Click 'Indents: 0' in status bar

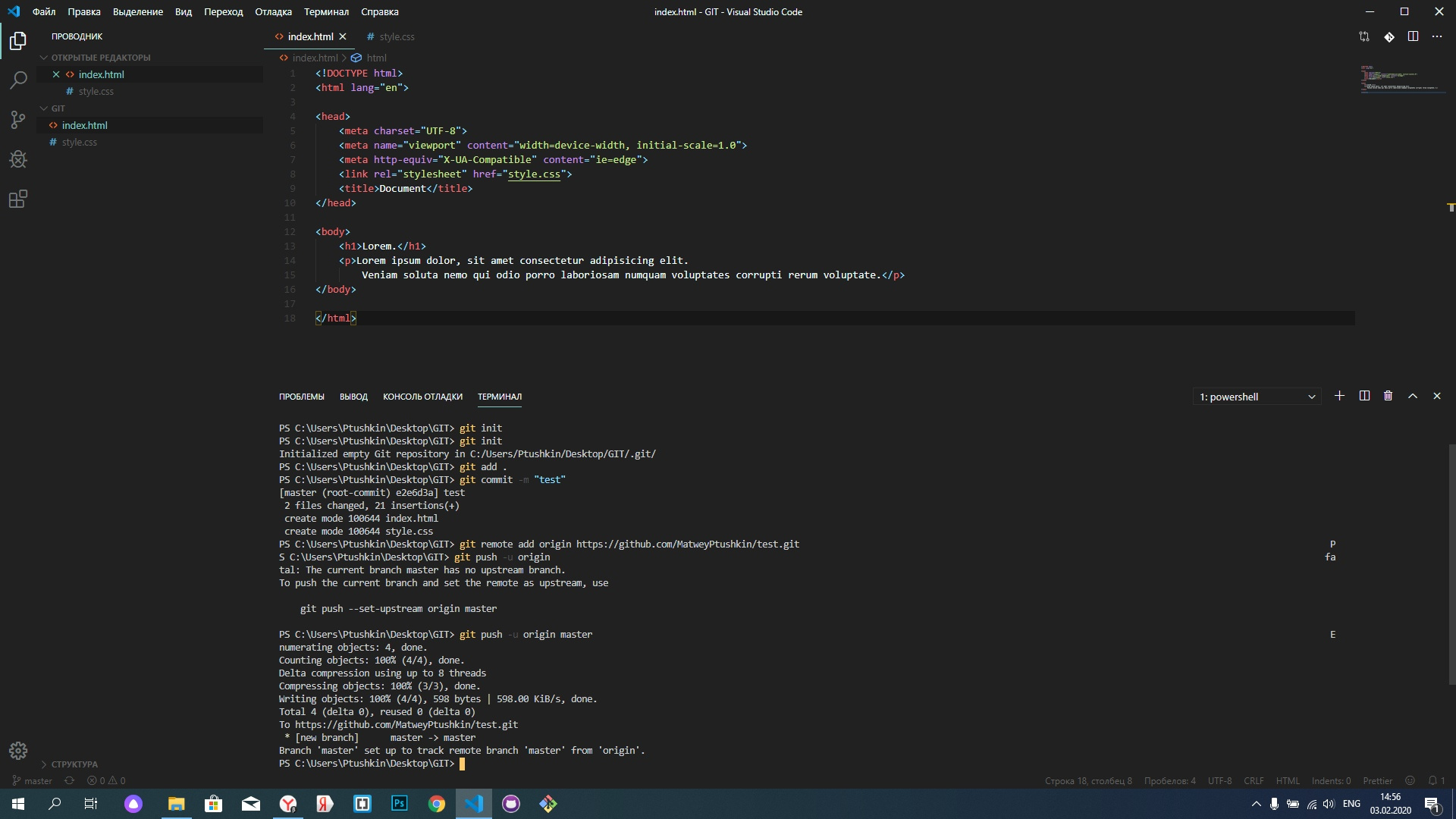point(1331,780)
